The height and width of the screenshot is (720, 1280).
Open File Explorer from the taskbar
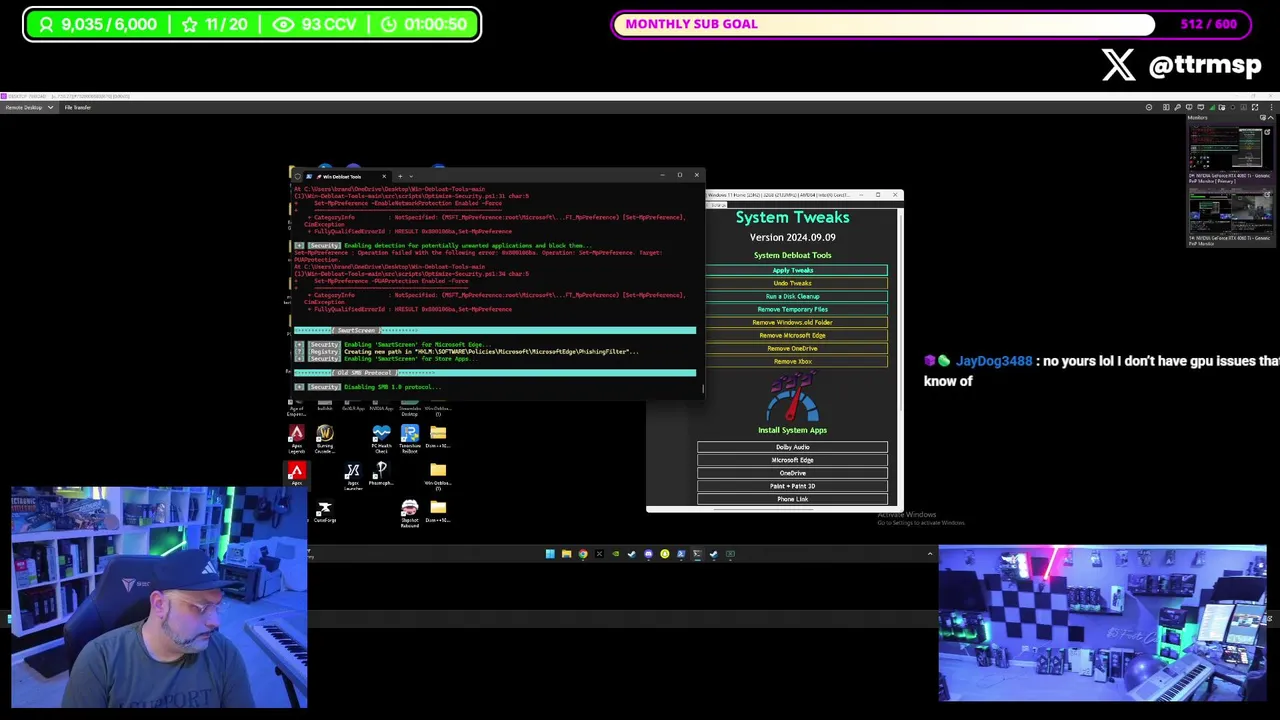(x=566, y=554)
